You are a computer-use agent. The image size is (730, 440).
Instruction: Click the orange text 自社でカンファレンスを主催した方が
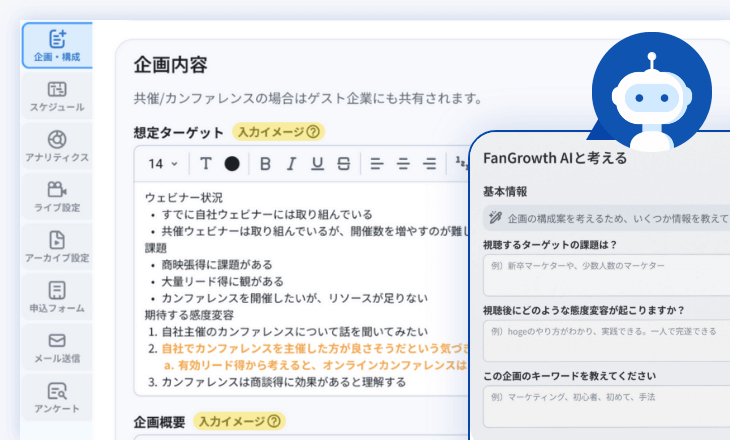(x=315, y=348)
